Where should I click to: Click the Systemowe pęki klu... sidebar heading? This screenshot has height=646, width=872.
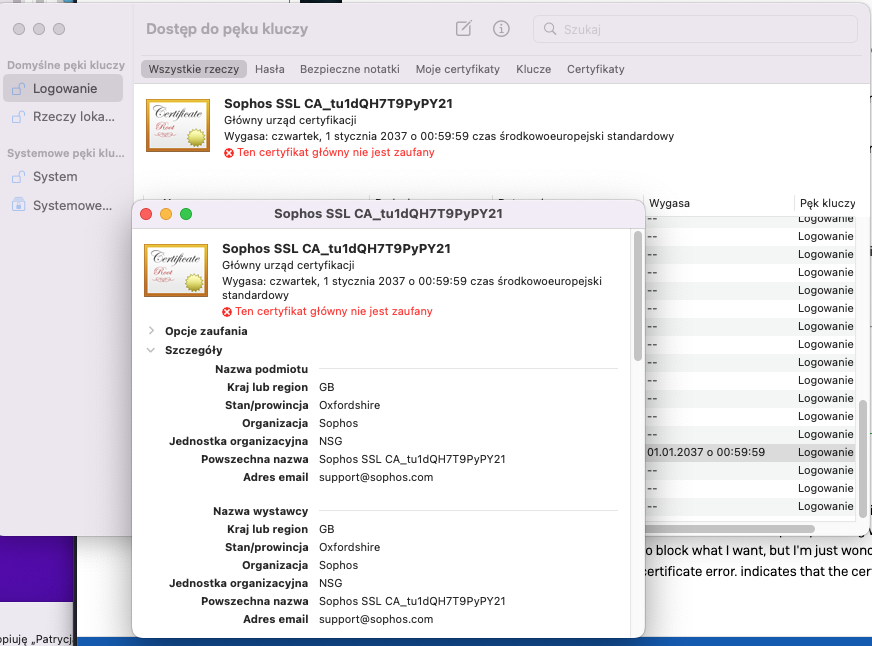pos(66,153)
